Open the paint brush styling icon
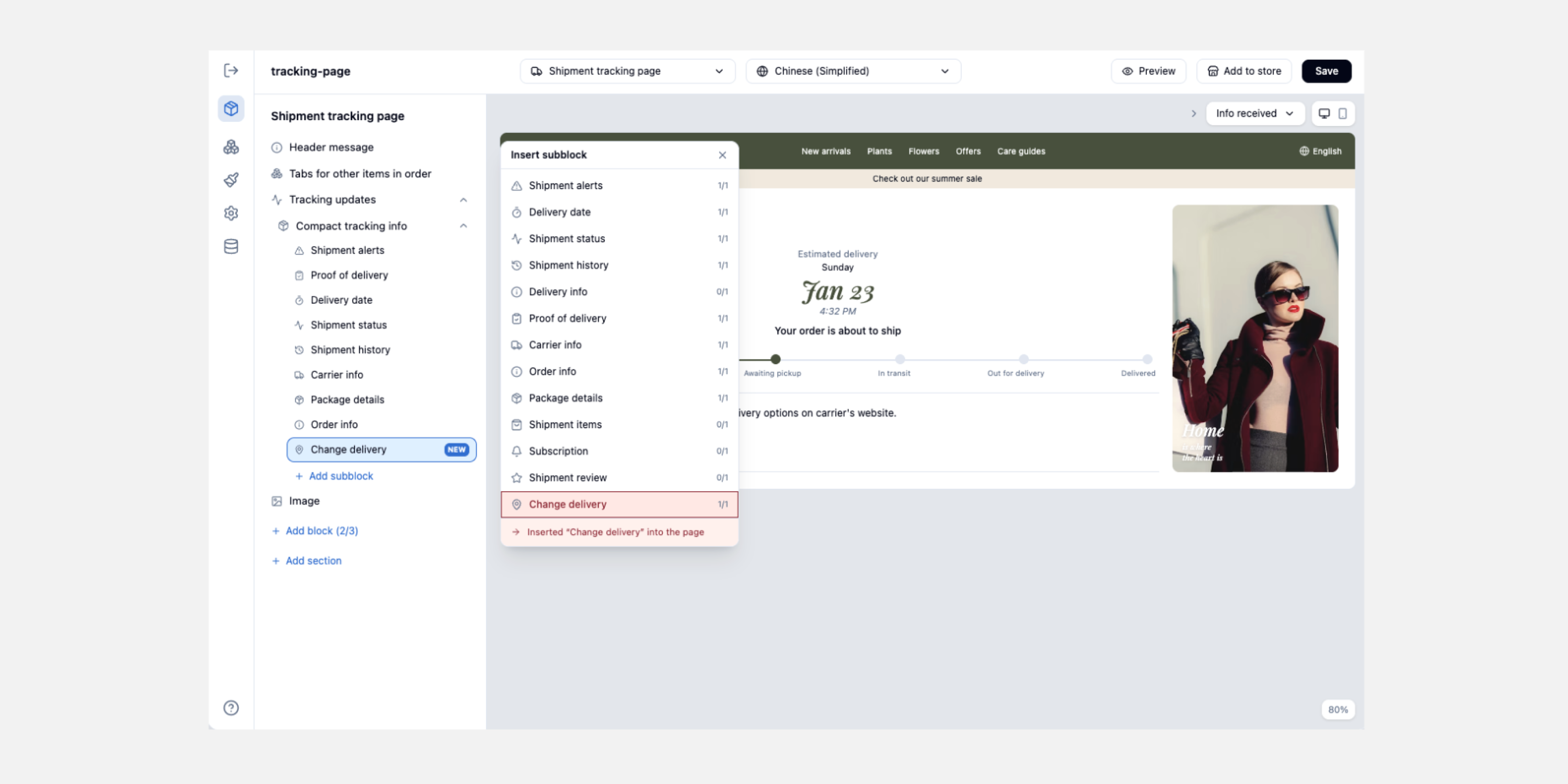The width and height of the screenshot is (1568, 784). pyautogui.click(x=230, y=180)
